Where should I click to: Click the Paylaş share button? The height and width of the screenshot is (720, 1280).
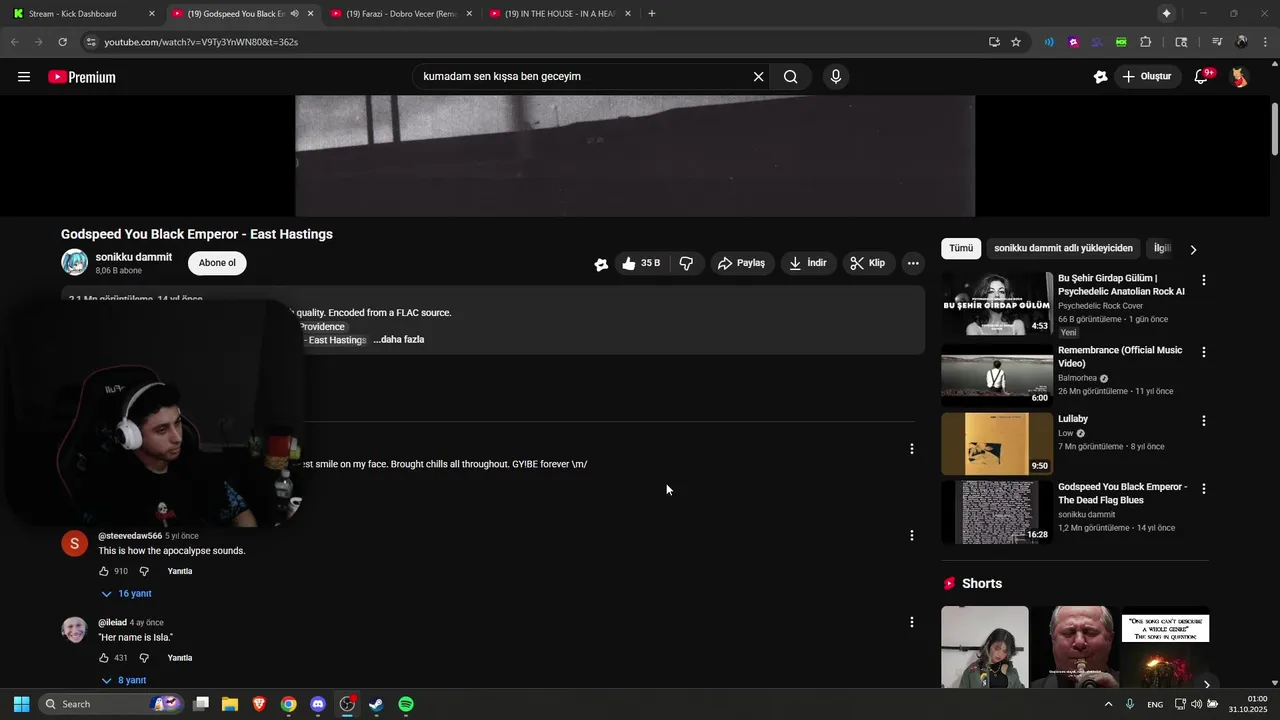(741, 263)
